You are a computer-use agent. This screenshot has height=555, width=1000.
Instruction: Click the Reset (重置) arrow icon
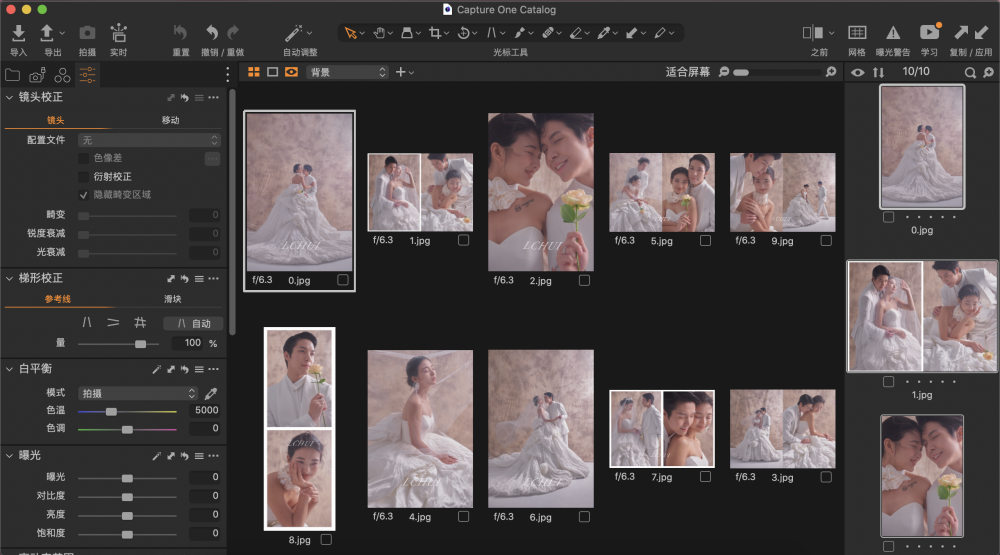pos(180,34)
